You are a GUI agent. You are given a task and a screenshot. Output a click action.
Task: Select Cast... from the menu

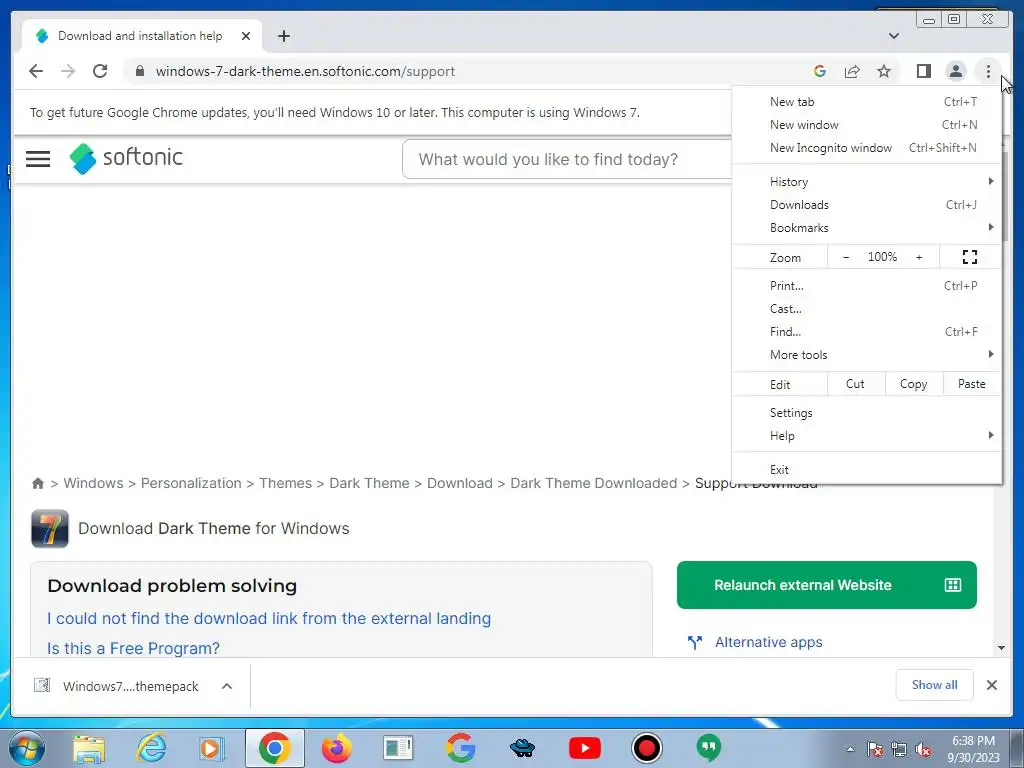(867, 309)
